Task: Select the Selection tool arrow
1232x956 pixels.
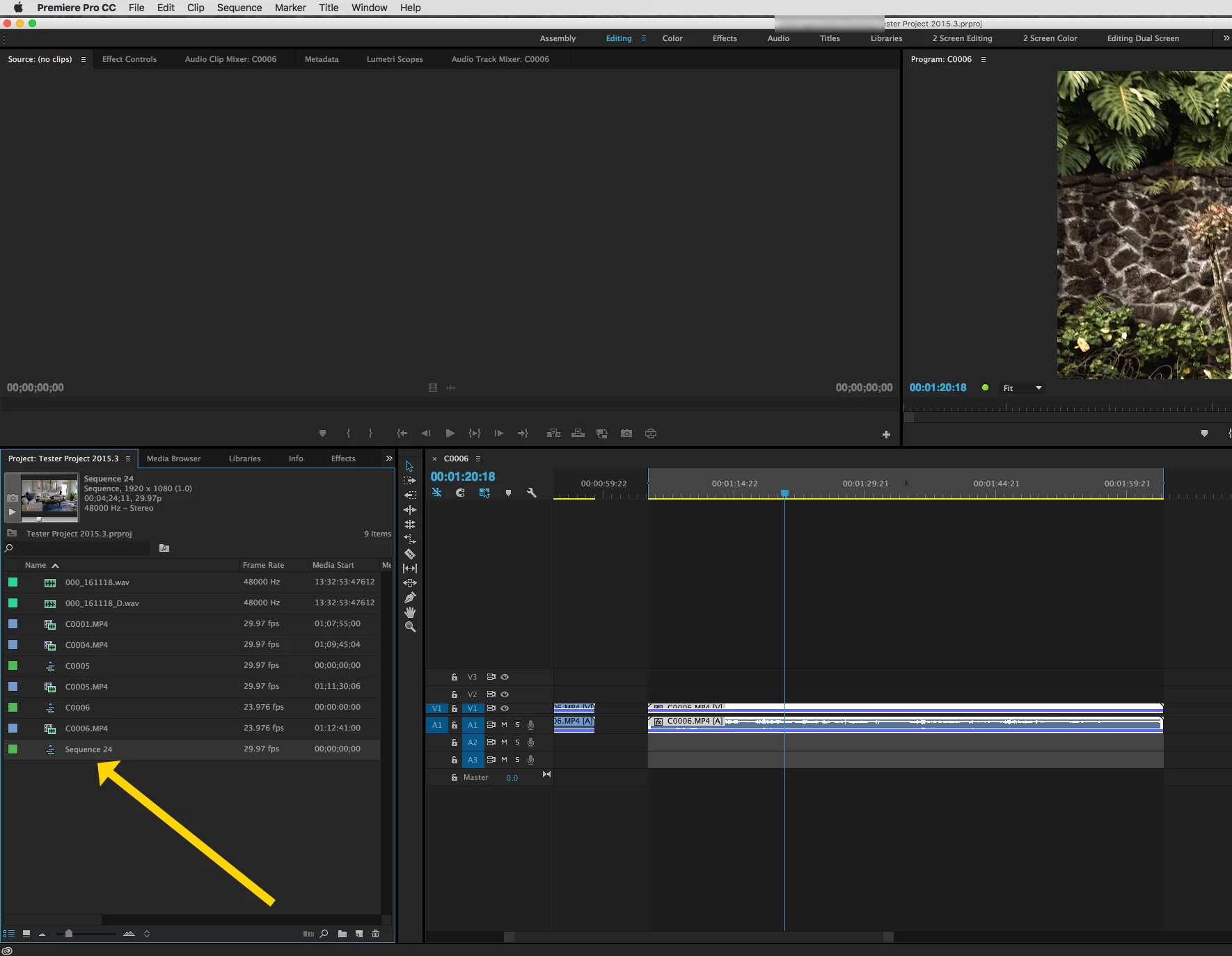Action: pos(410,466)
